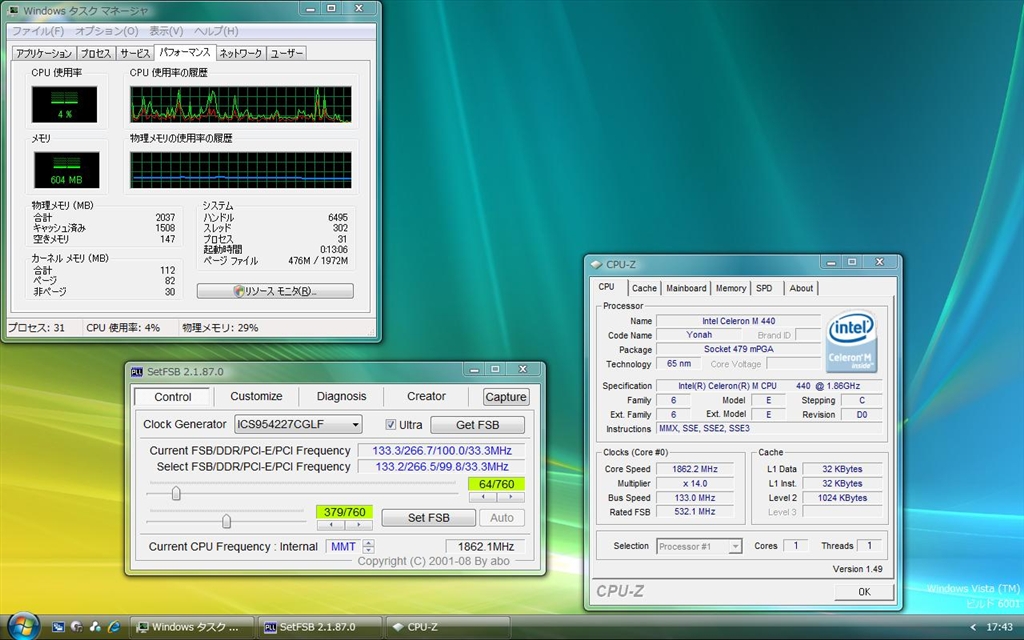Decrease the 379/760 value with left arrow
This screenshot has height=640, width=1024.
tap(331, 524)
